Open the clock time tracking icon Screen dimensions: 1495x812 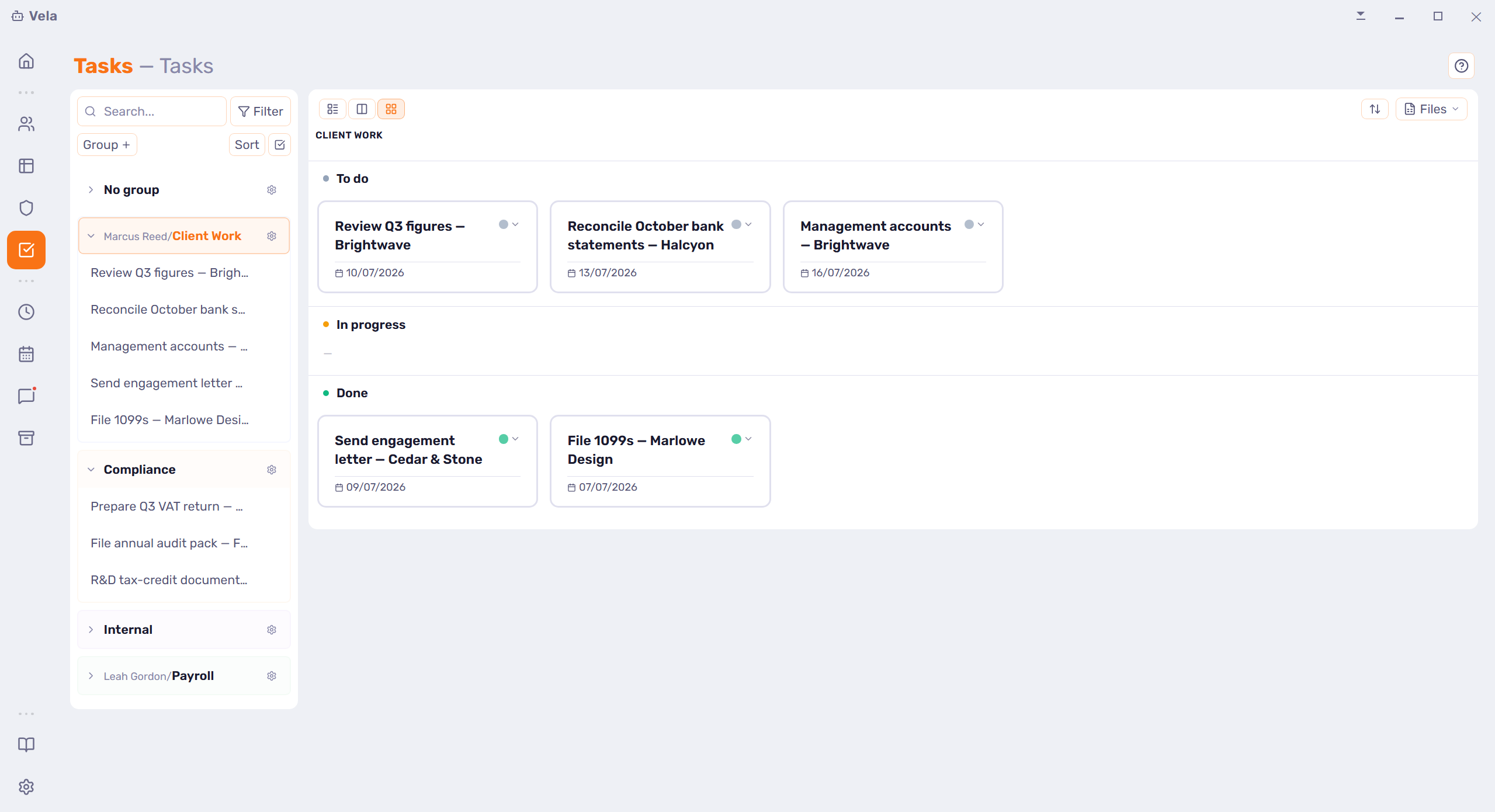click(x=26, y=312)
